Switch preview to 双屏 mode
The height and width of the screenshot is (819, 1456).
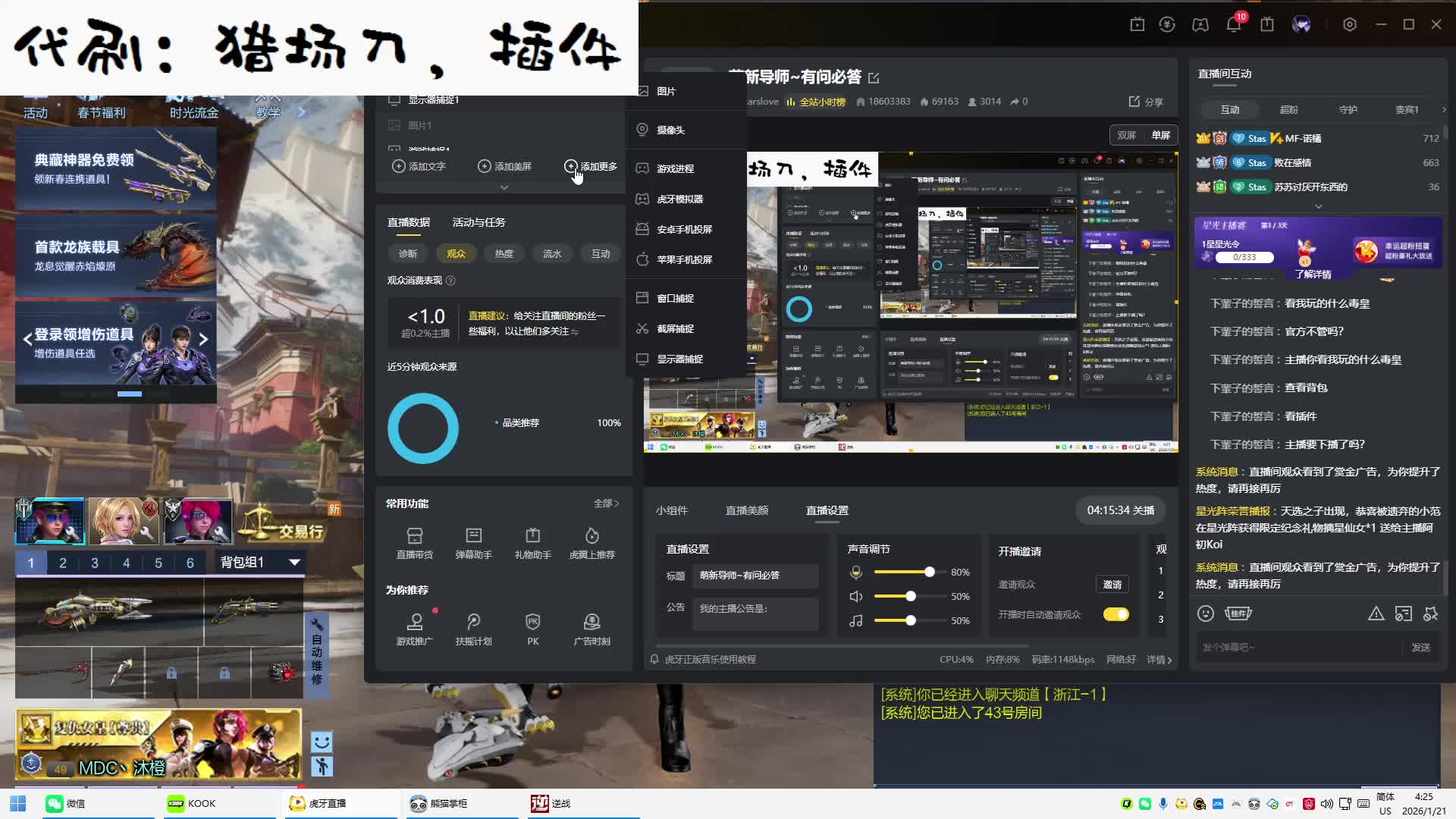(1126, 135)
